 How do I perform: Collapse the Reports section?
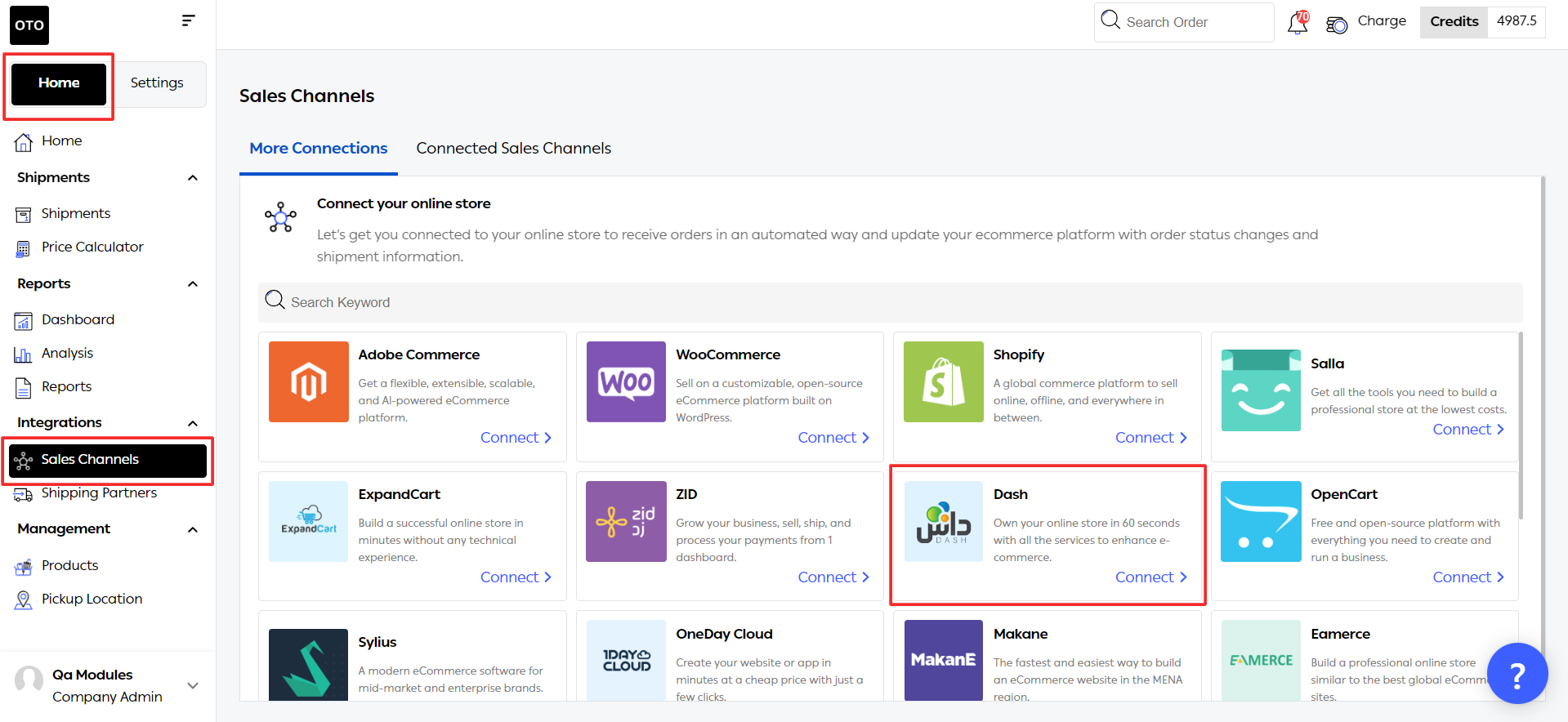tap(193, 284)
